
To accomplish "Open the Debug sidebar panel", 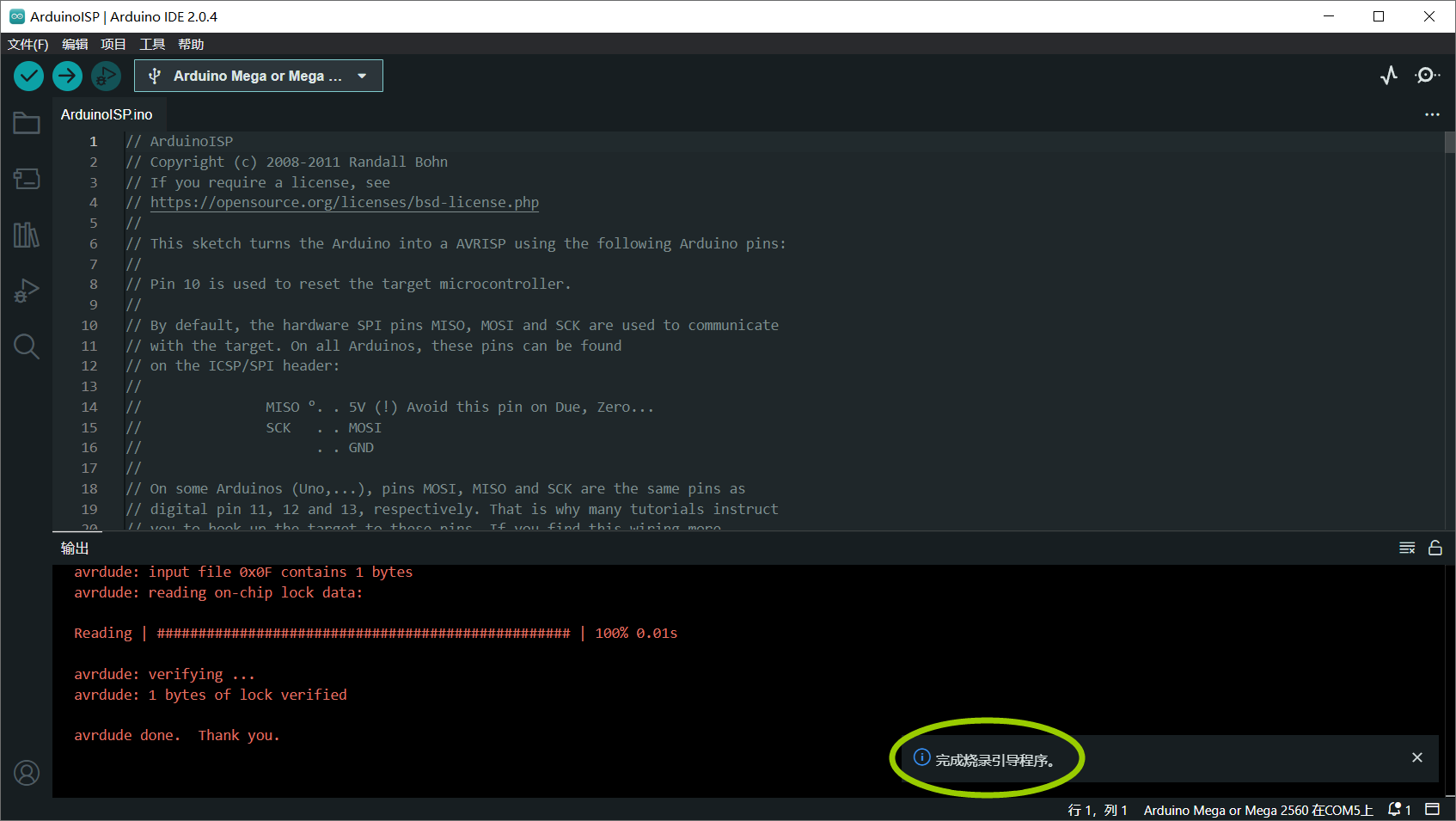I will pyautogui.click(x=27, y=291).
